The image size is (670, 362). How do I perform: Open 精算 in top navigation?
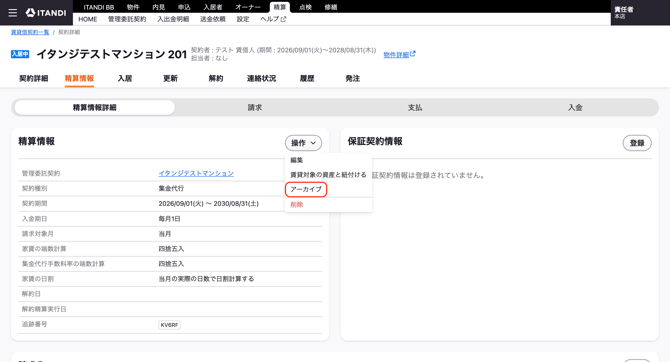coord(280,7)
